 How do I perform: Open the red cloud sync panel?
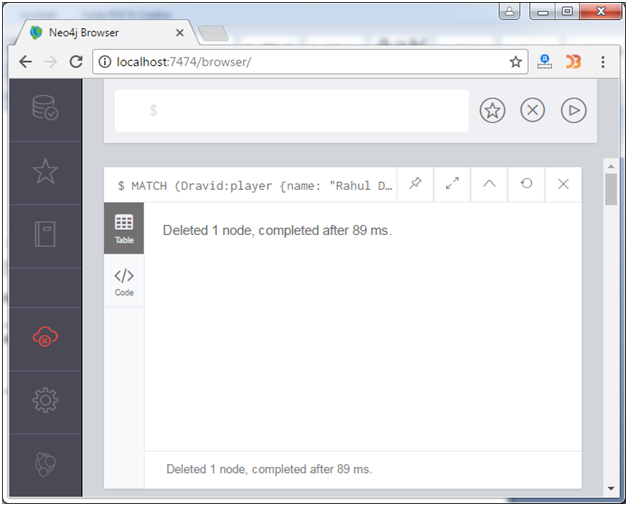pyautogui.click(x=45, y=337)
